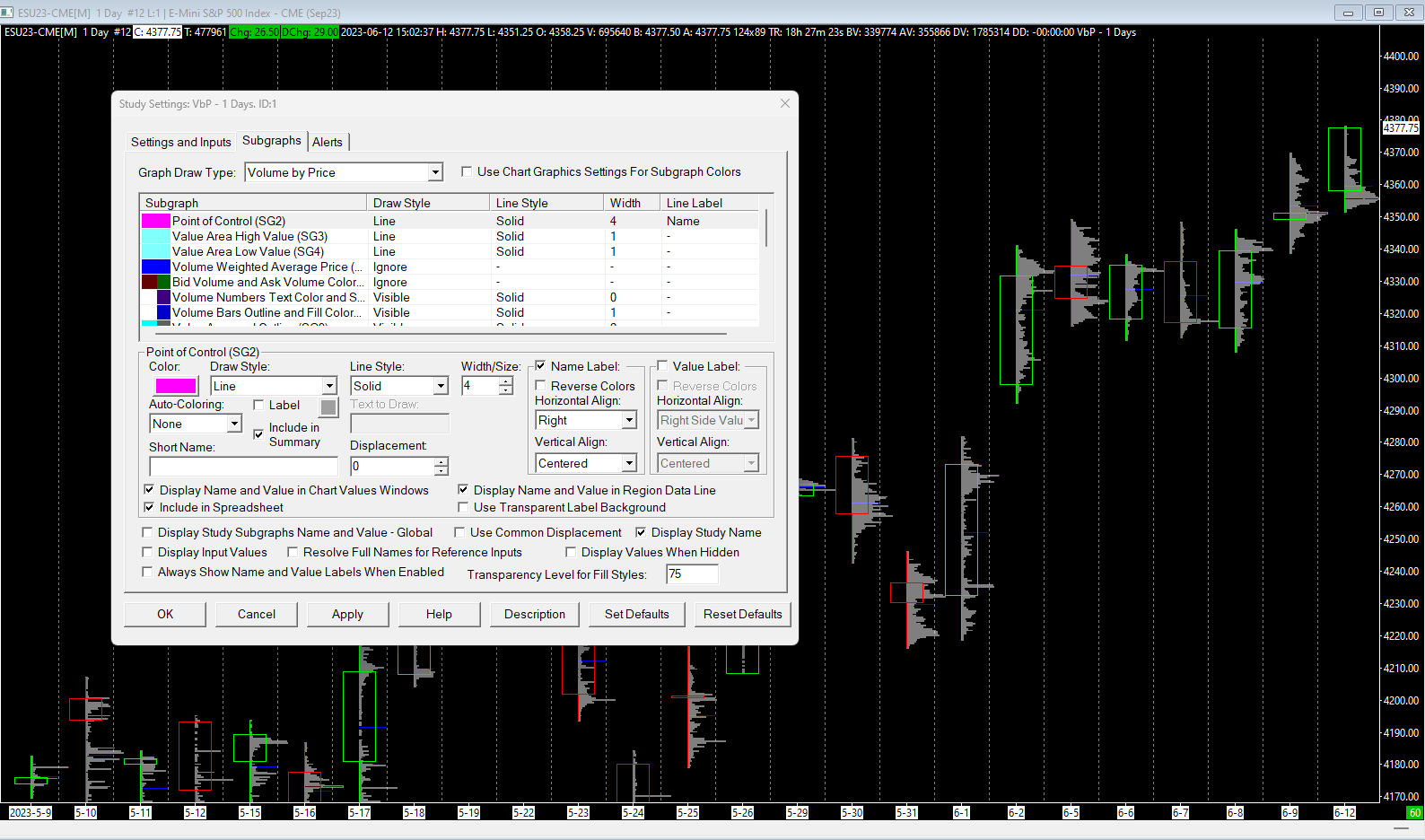This screenshot has height=840, width=1425.
Task: Open the Alerts tab
Action: tap(328, 142)
